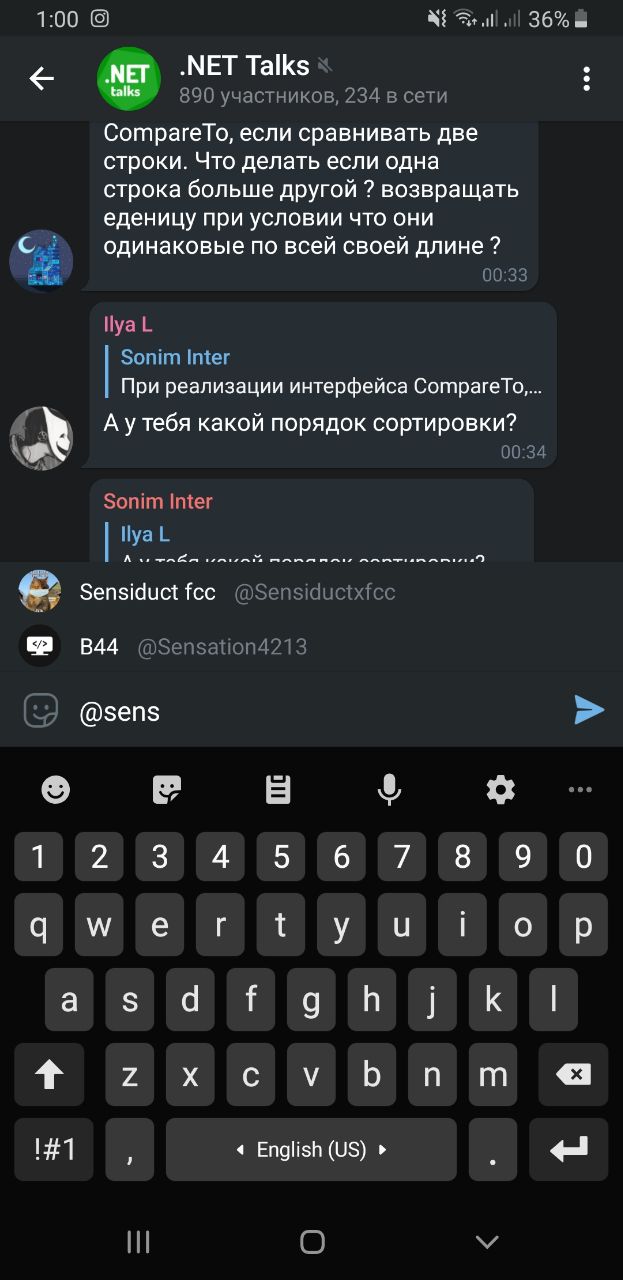The width and height of the screenshot is (623, 1280).
Task: Open keyboard settings gear
Action: pyautogui.click(x=500, y=790)
